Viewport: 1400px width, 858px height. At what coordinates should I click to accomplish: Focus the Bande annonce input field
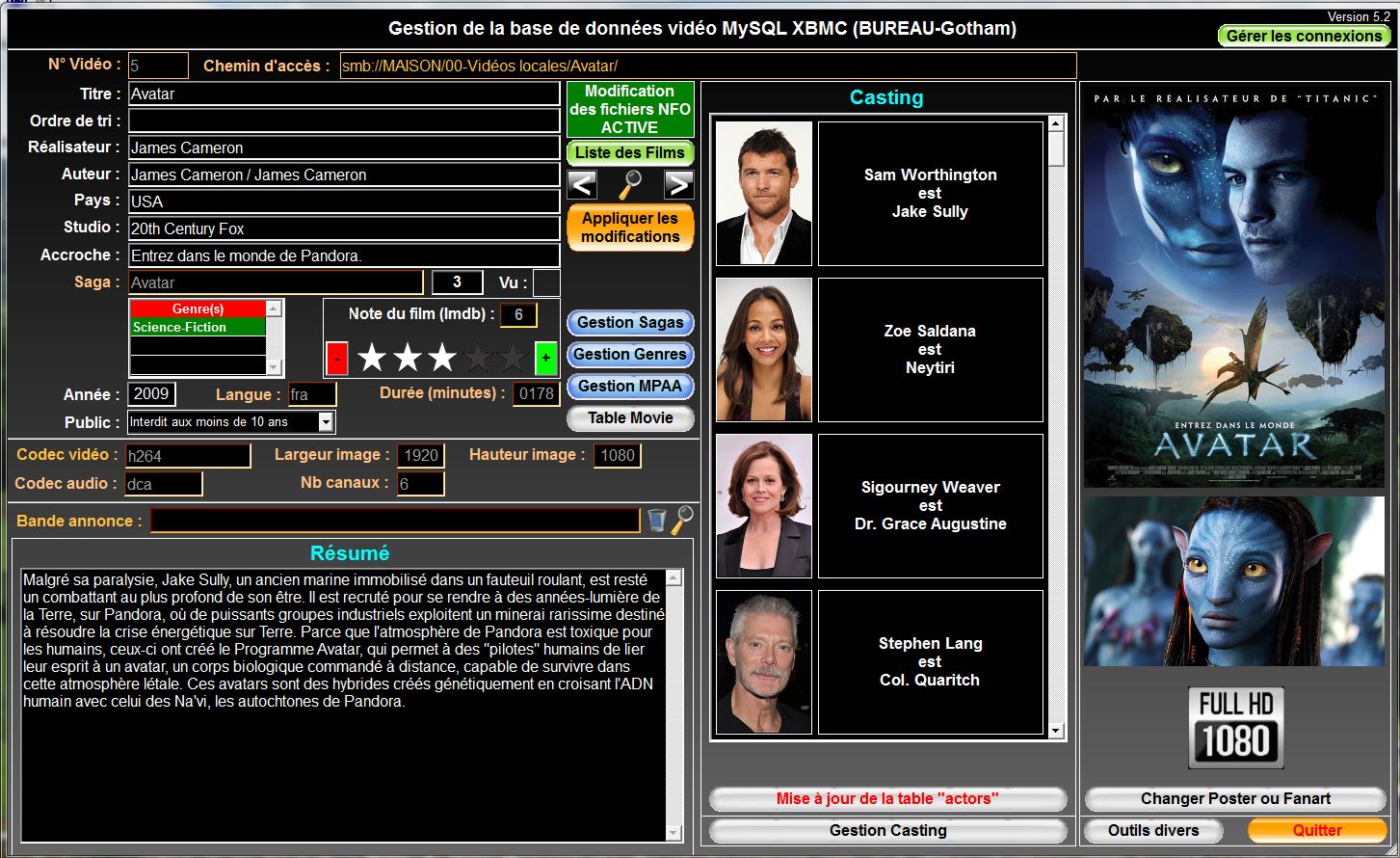tap(395, 521)
